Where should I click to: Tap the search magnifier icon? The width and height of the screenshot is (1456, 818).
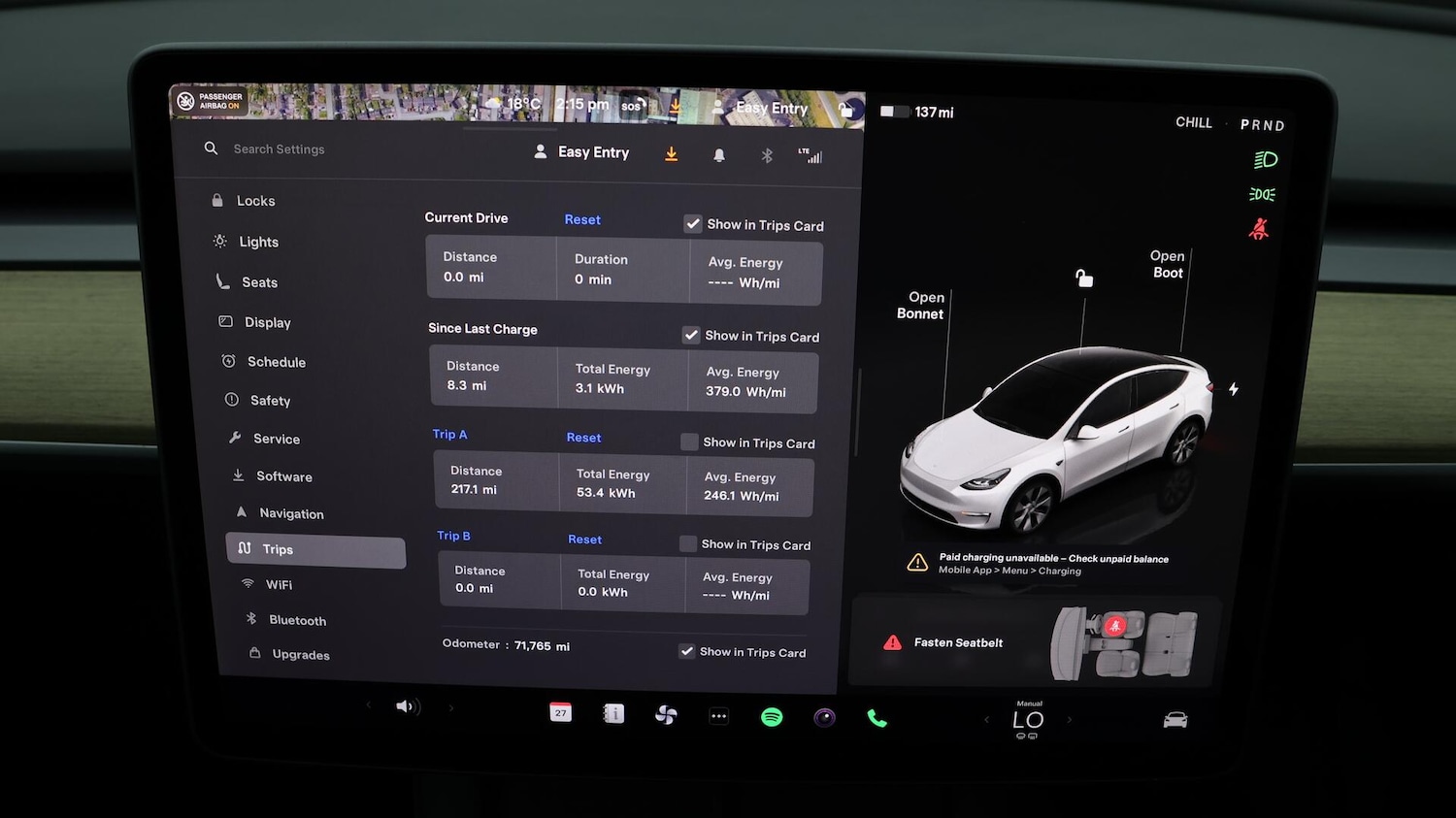211,148
